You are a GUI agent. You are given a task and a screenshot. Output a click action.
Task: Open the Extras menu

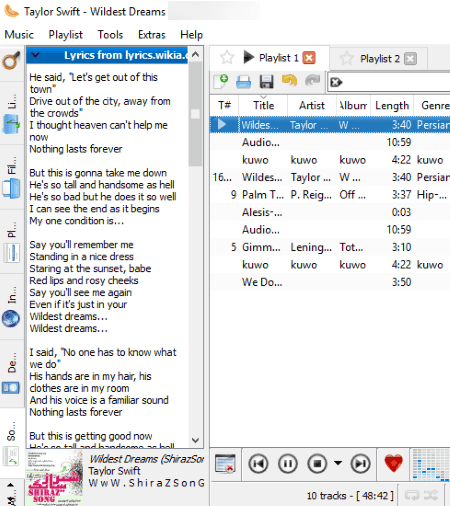click(152, 35)
